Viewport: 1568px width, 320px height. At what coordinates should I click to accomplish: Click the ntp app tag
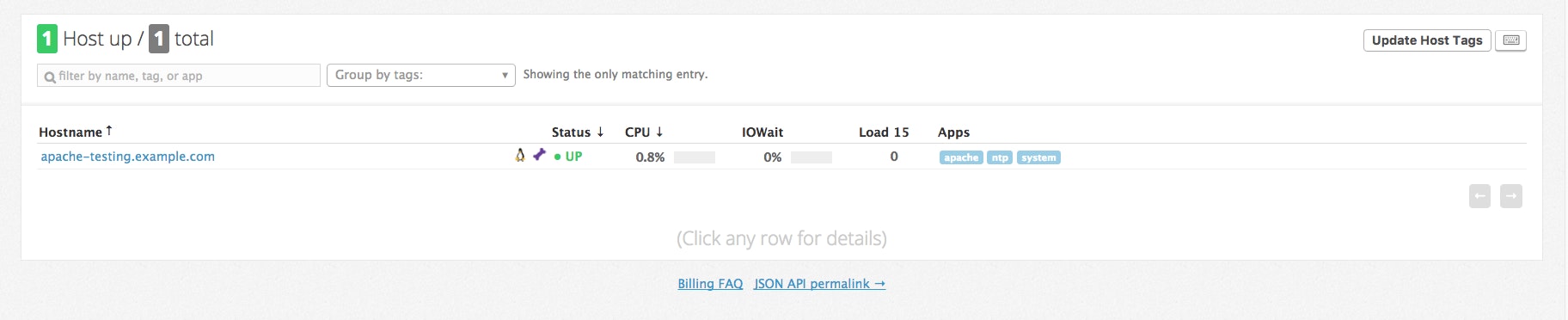[1000, 157]
